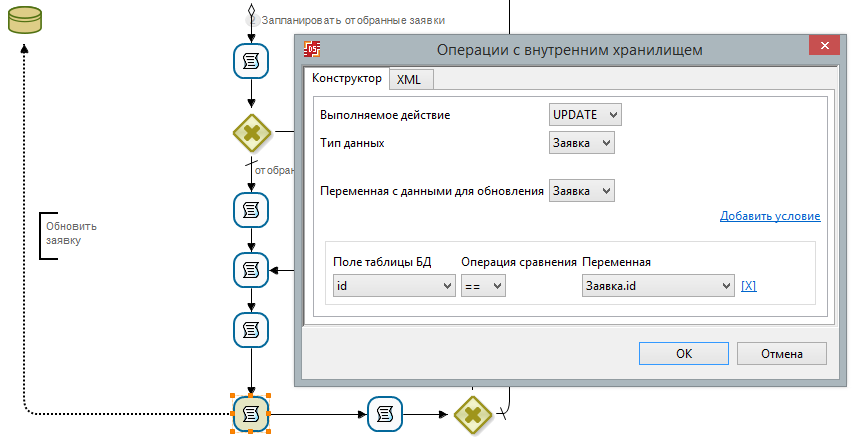854x441 pixels.
Task: Expand the 'Заявка.id' variable dropdown
Action: click(658, 286)
